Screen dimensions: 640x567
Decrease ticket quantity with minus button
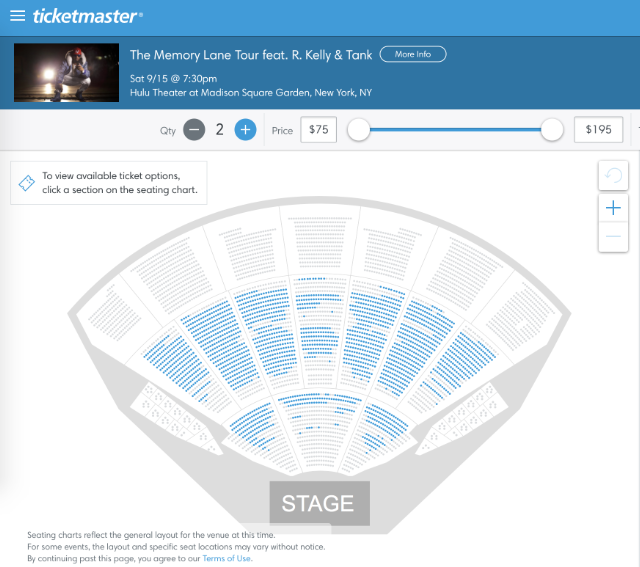(x=194, y=129)
